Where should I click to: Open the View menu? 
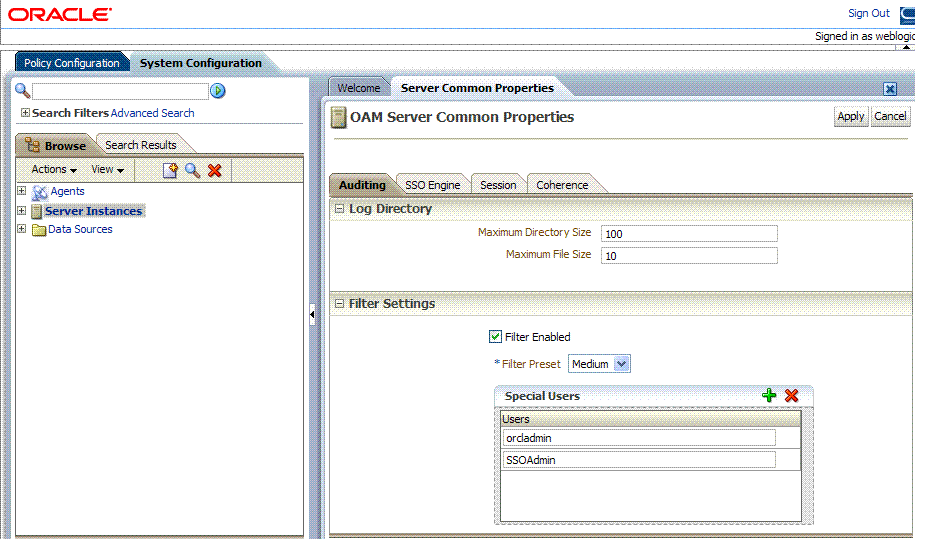point(108,170)
